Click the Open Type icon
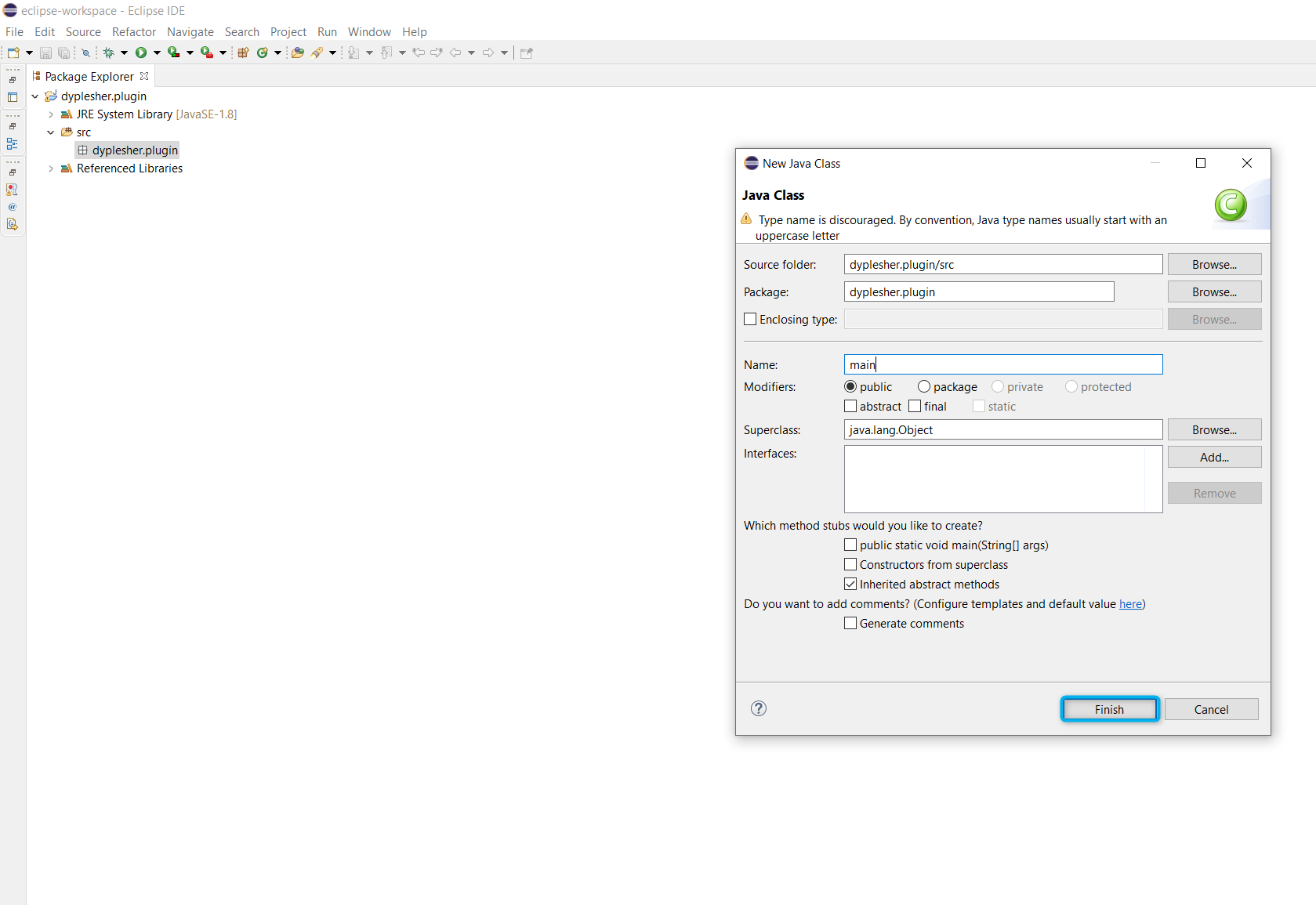1316x905 pixels. pyautogui.click(x=297, y=52)
